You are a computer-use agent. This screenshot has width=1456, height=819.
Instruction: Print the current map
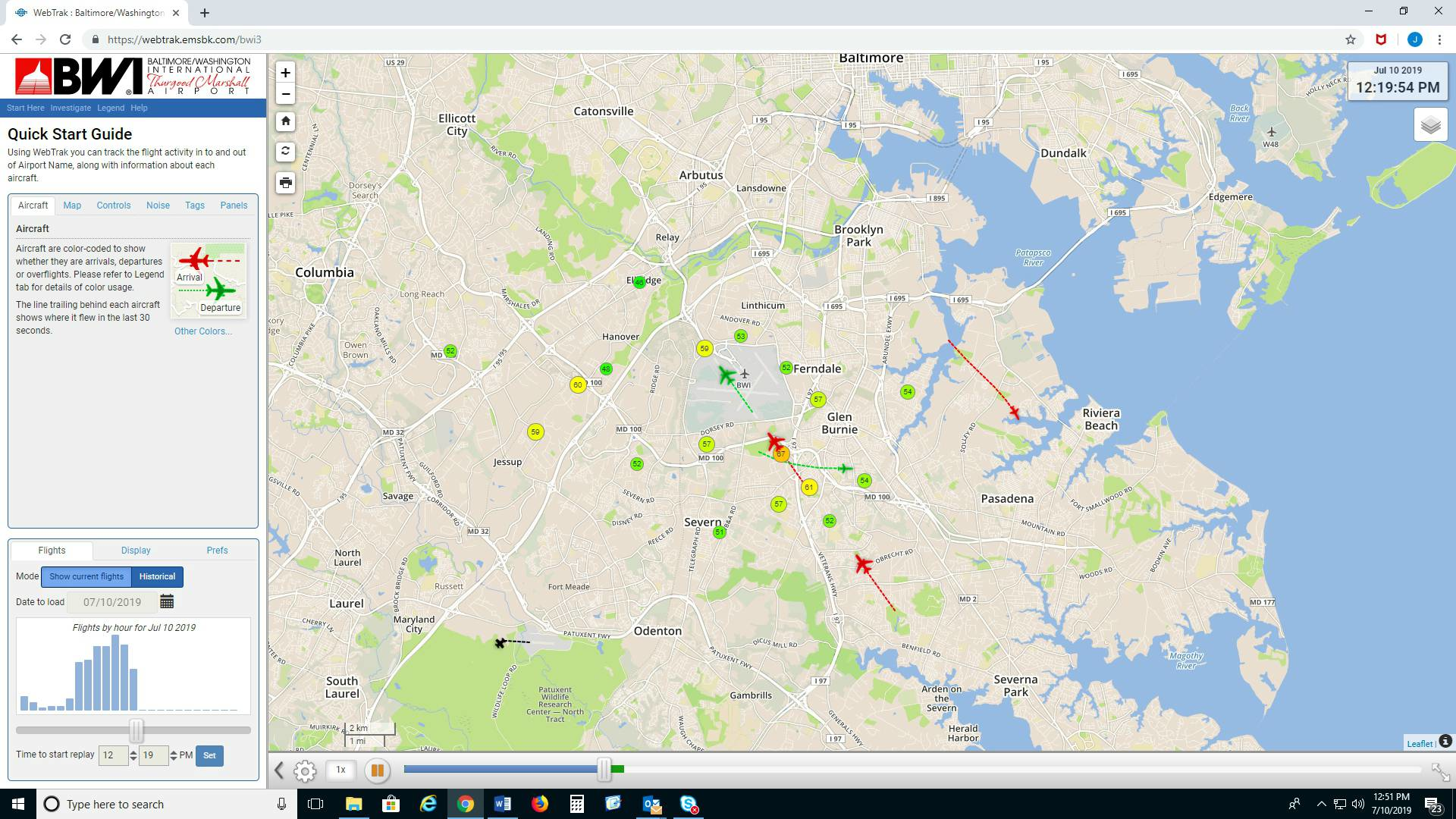(285, 183)
